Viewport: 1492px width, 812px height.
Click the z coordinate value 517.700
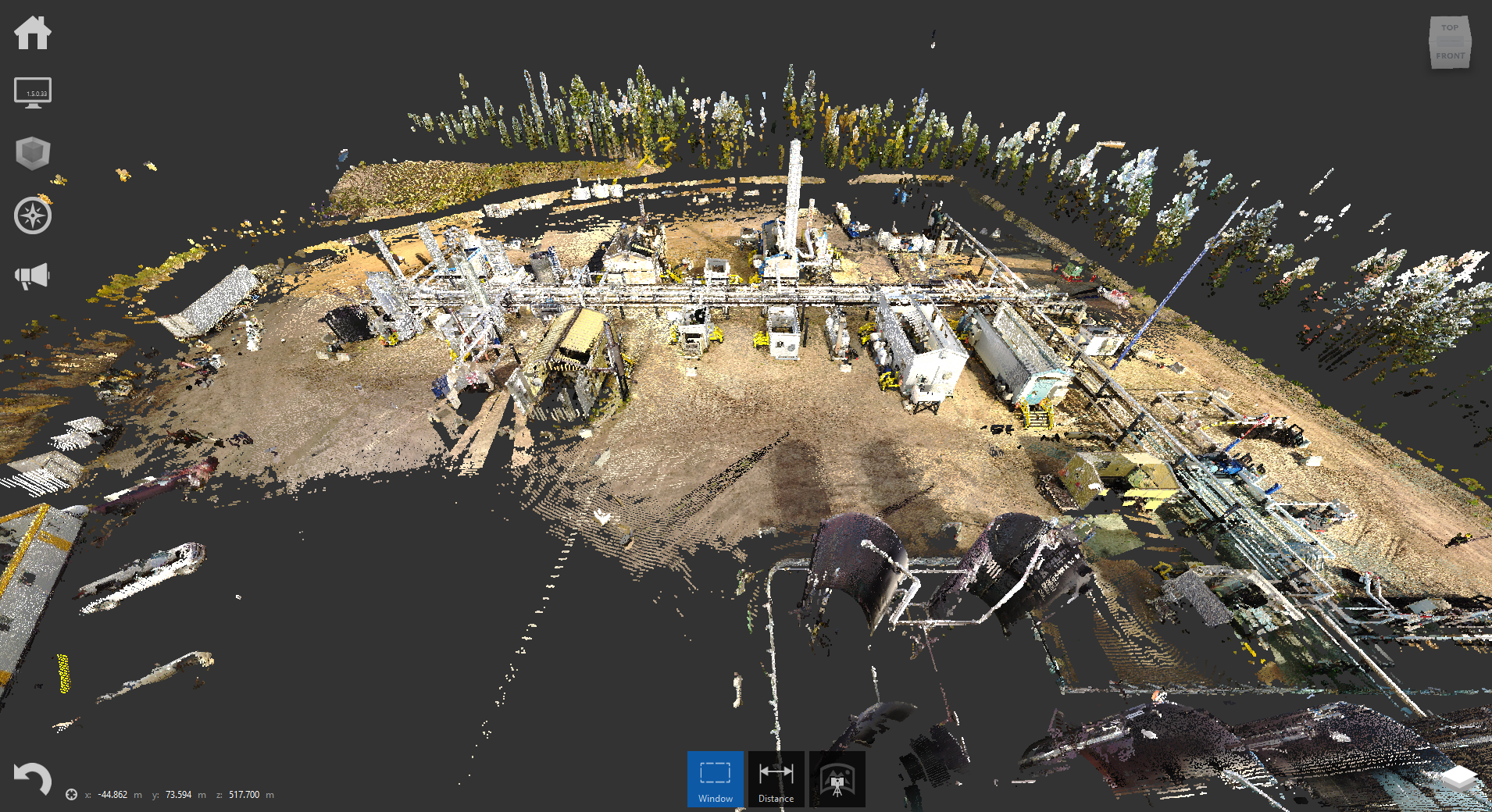pyautogui.click(x=244, y=795)
